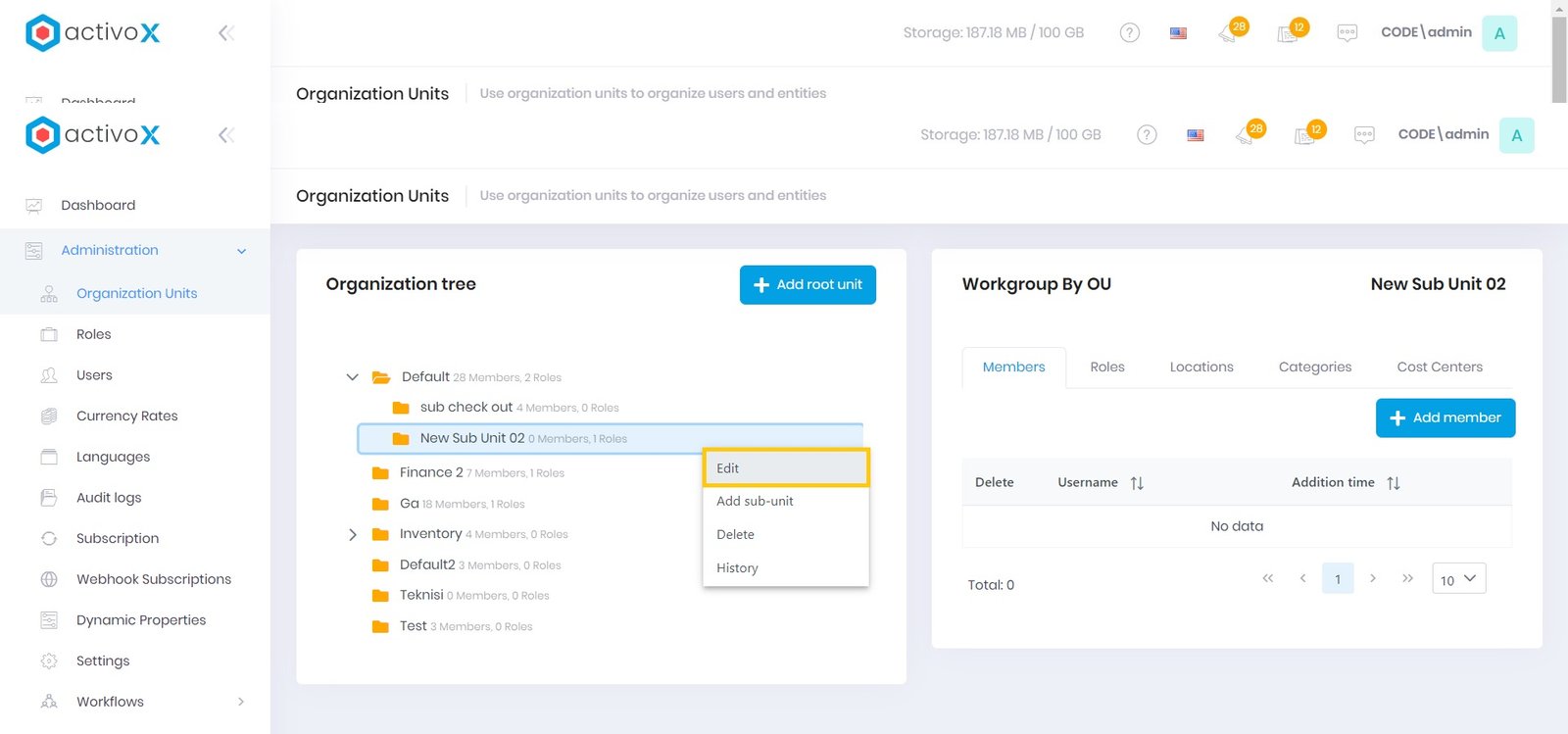Click the Dynamic Properties sidebar icon
1568x734 pixels.
click(49, 620)
